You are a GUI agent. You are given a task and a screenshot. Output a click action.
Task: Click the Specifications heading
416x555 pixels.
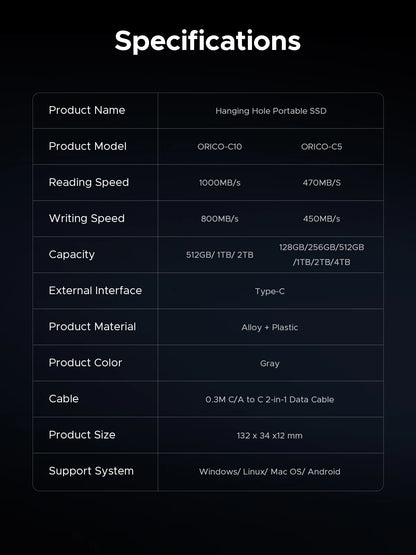click(x=208, y=41)
